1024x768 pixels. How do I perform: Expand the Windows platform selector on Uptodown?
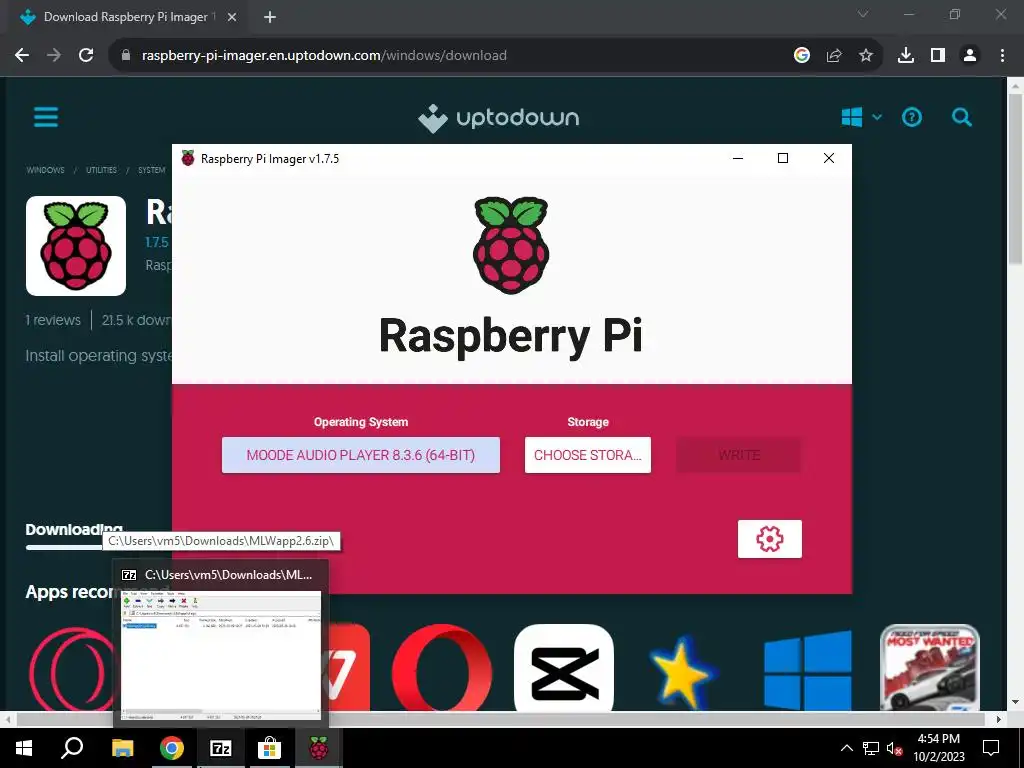click(861, 118)
